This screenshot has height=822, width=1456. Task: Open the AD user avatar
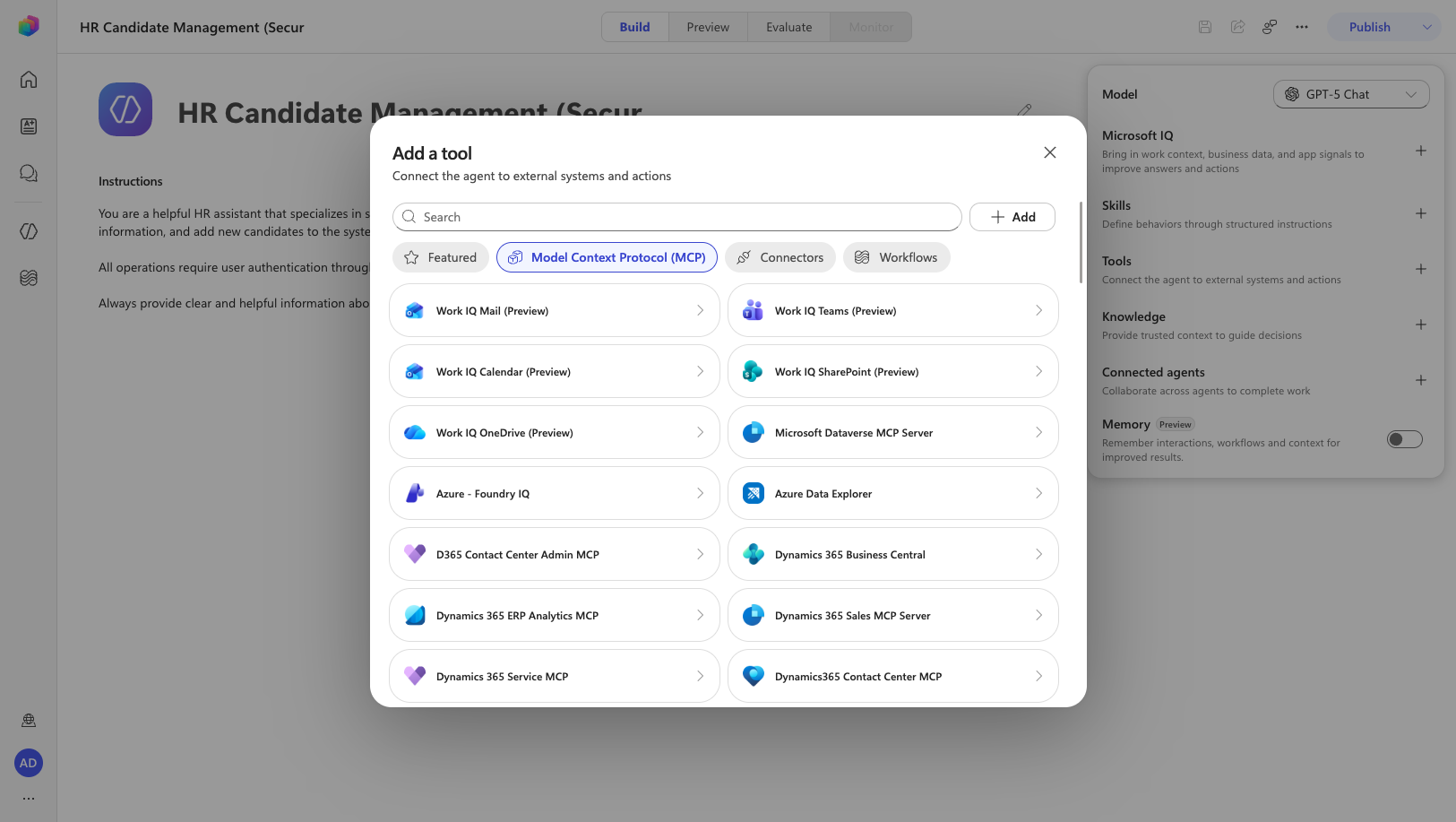click(x=29, y=763)
